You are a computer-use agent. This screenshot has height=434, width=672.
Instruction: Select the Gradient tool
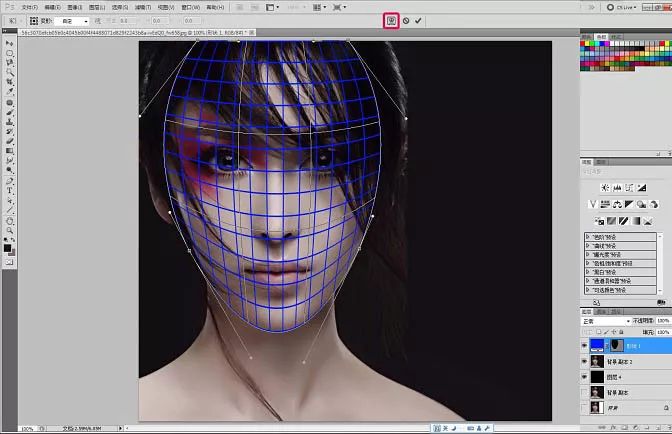[9, 151]
